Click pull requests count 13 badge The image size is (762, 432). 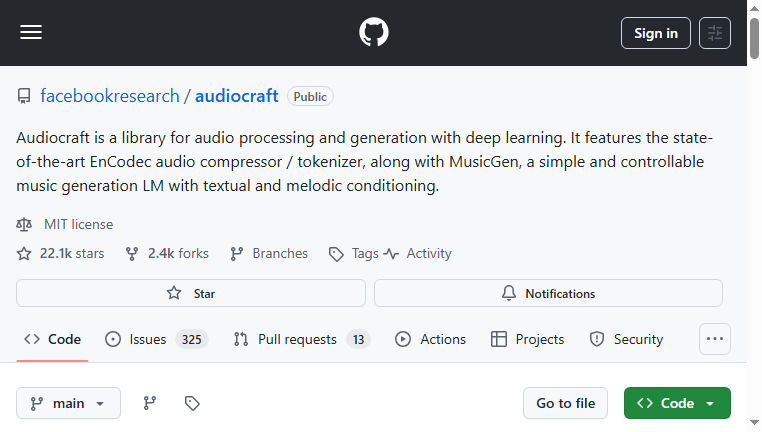point(358,339)
